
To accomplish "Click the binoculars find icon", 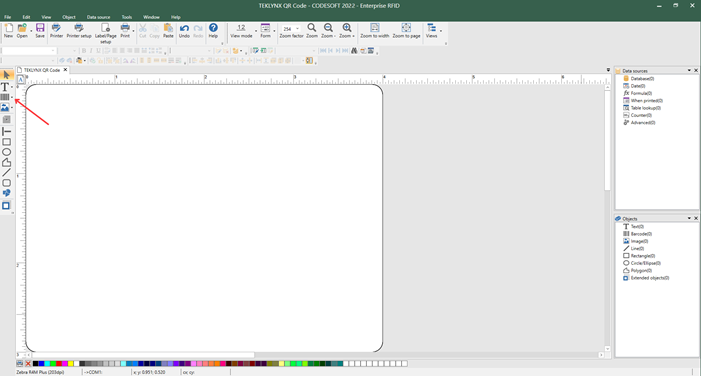I will tap(354, 51).
